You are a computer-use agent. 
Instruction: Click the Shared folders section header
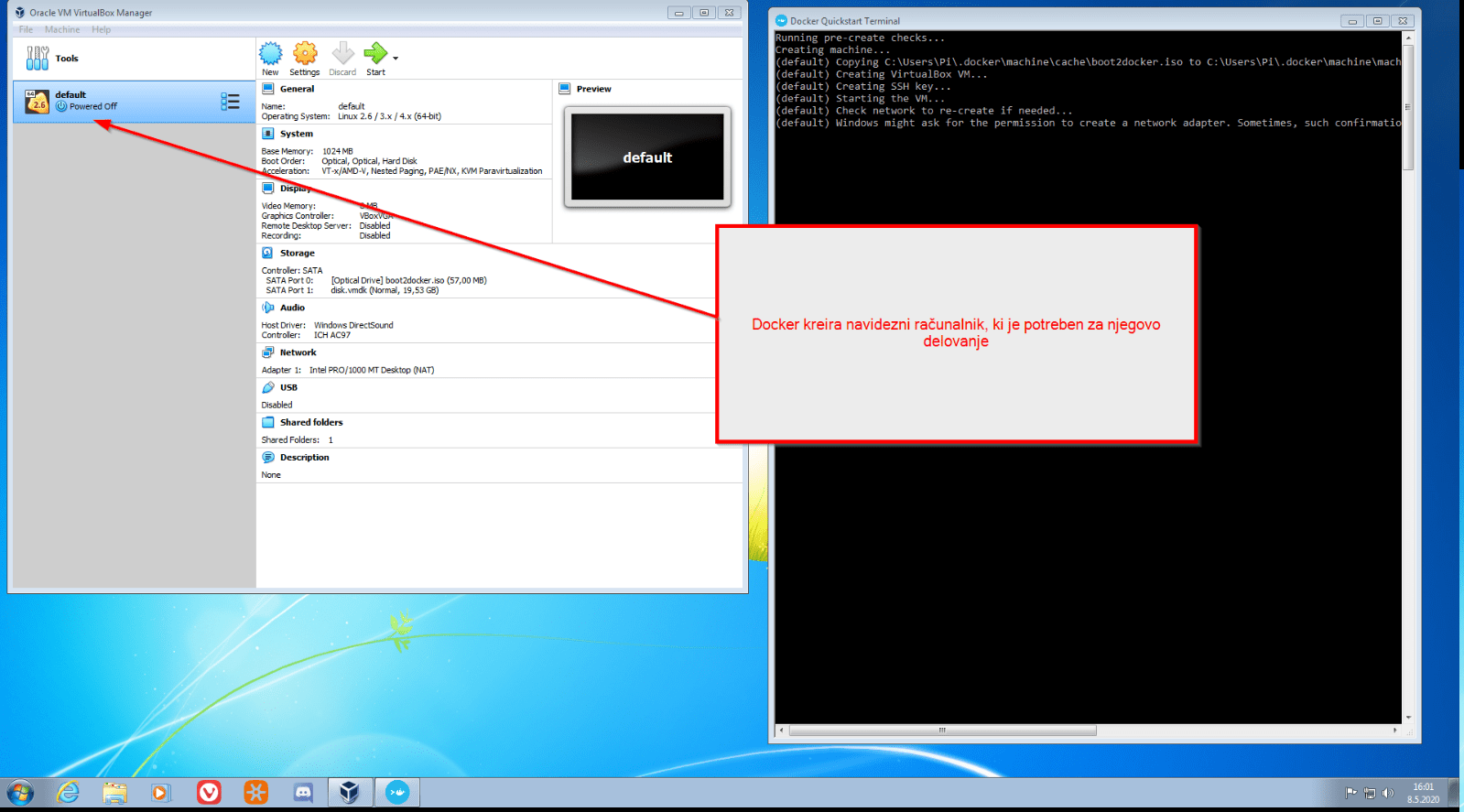coord(311,422)
